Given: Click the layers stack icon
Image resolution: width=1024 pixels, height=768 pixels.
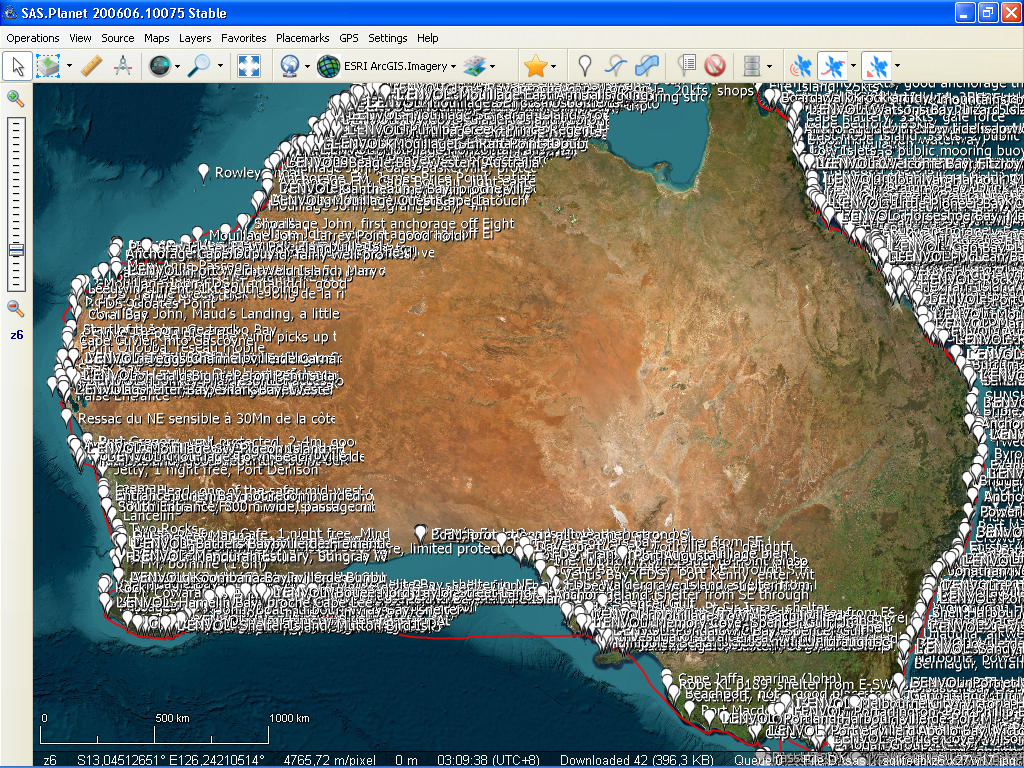Looking at the screenshot, I should (475, 66).
